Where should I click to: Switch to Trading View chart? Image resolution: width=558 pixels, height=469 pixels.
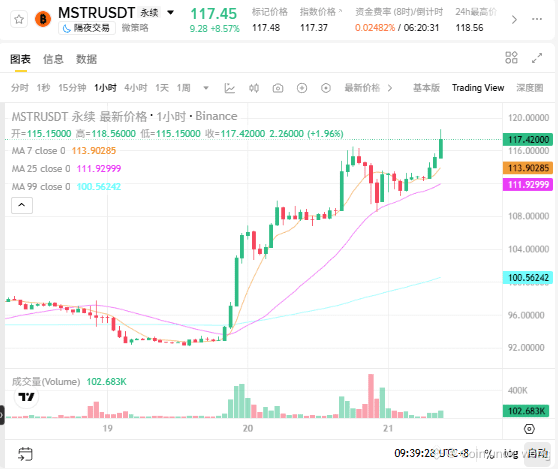pyautogui.click(x=478, y=88)
